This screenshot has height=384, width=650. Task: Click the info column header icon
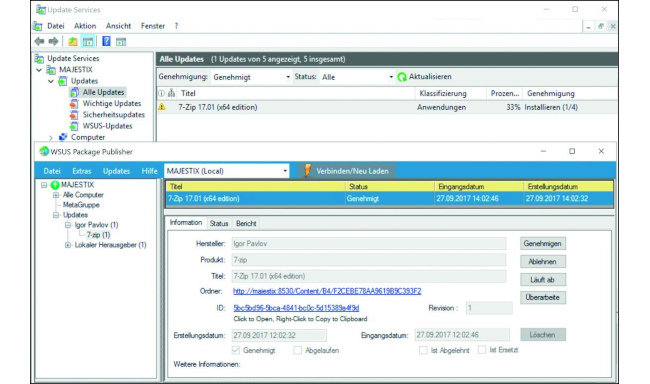pyautogui.click(x=162, y=93)
